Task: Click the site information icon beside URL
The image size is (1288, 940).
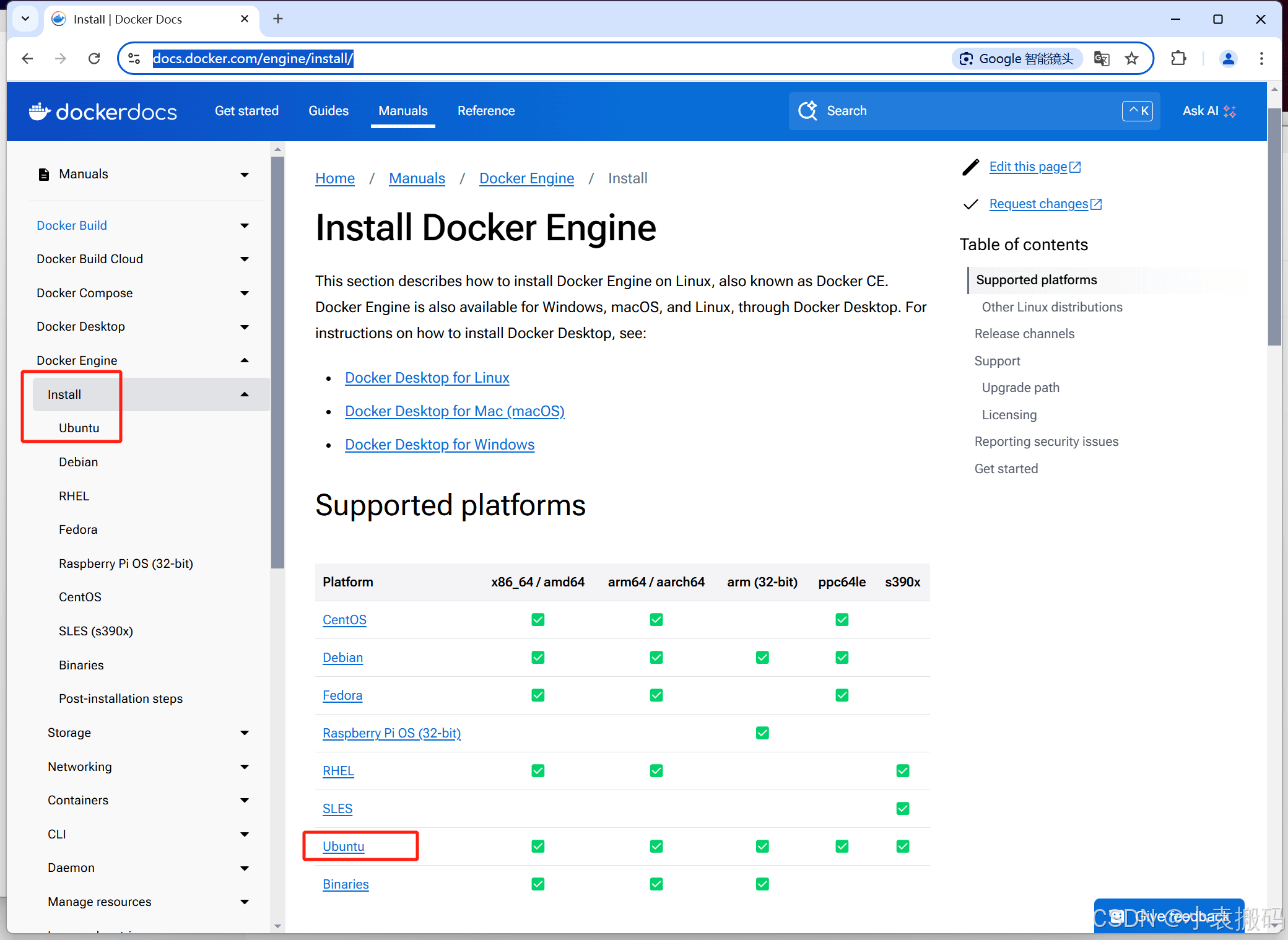Action: pos(134,59)
